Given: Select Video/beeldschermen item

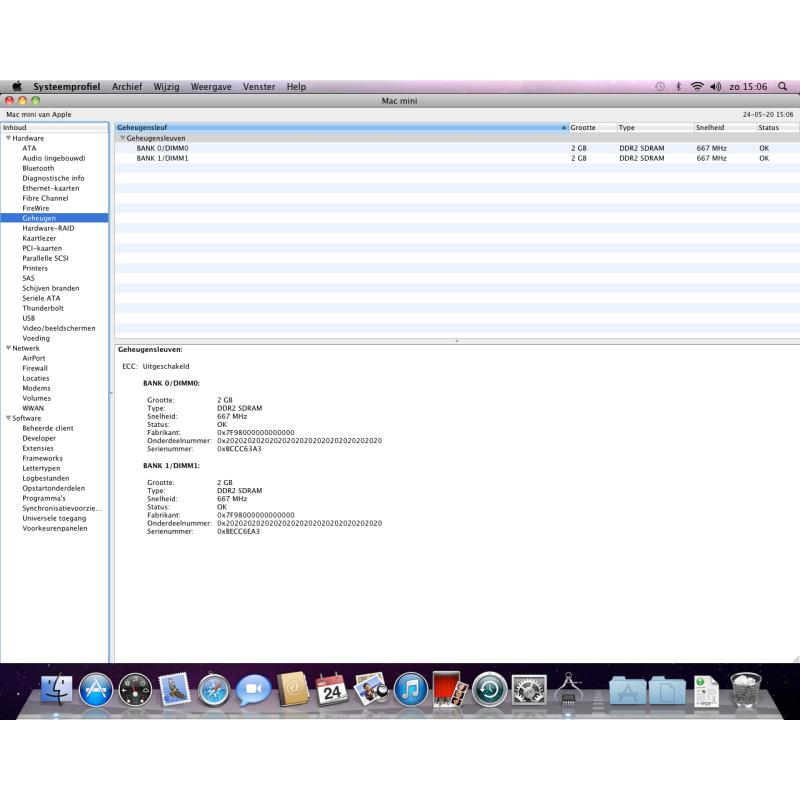Looking at the screenshot, I should (59, 328).
